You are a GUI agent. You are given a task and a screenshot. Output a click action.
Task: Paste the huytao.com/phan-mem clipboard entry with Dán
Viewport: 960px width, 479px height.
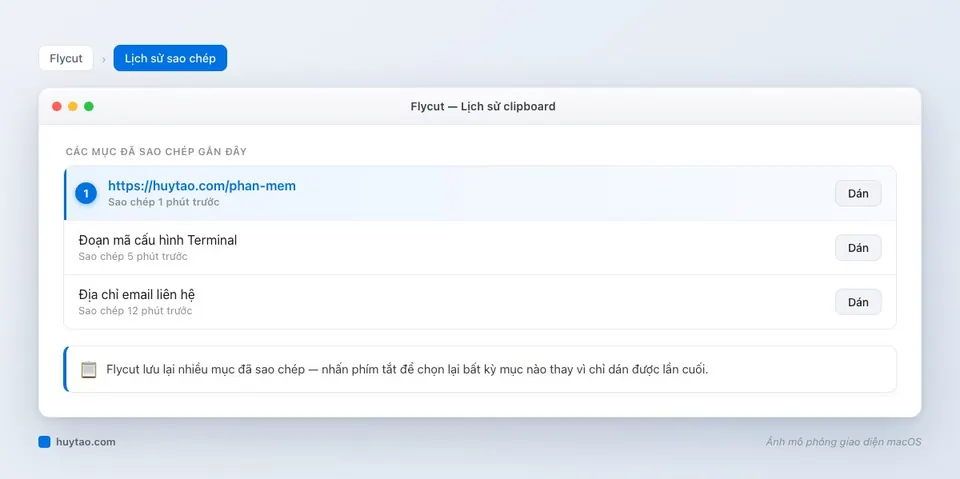(858, 194)
